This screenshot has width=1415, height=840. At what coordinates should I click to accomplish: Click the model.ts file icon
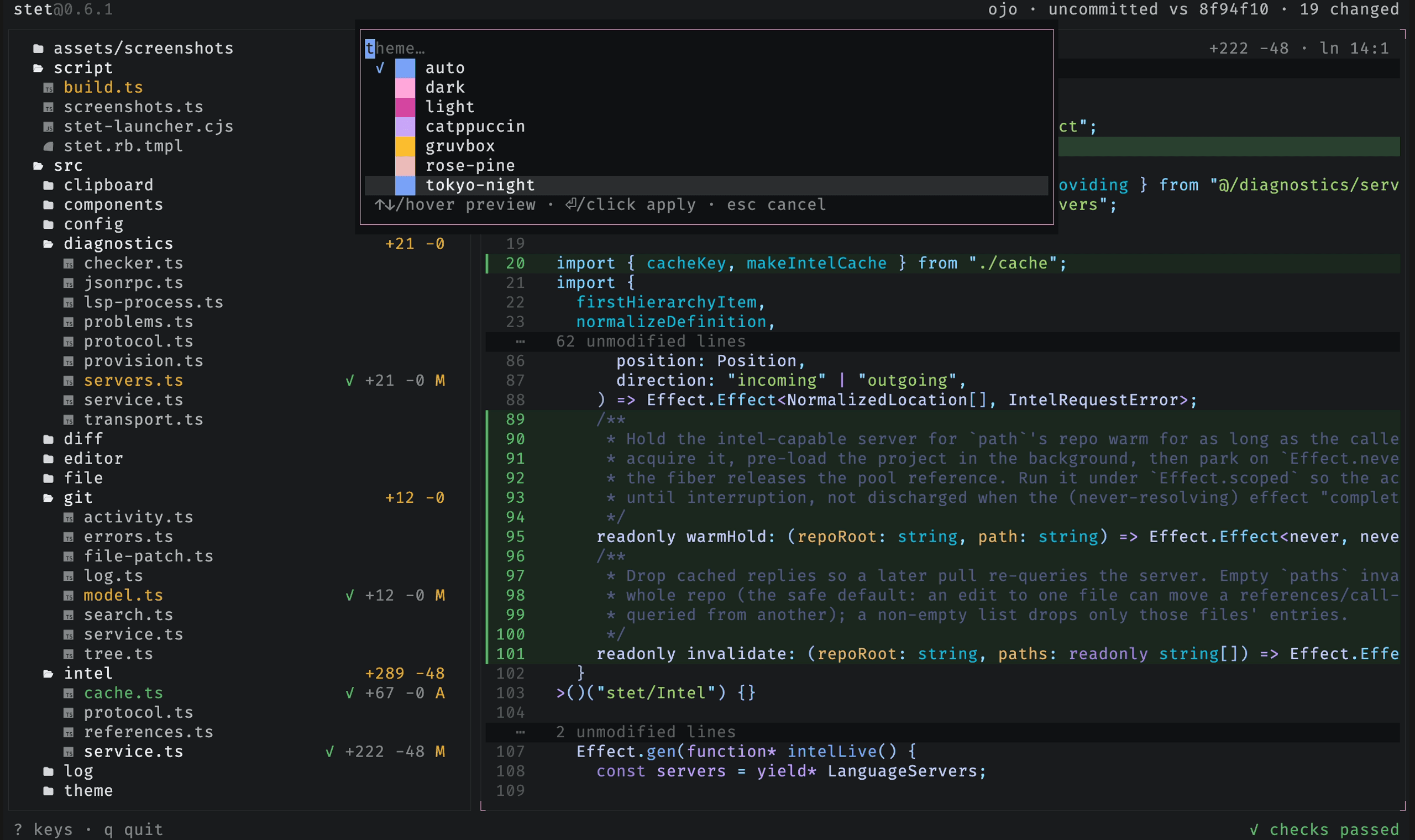click(69, 596)
